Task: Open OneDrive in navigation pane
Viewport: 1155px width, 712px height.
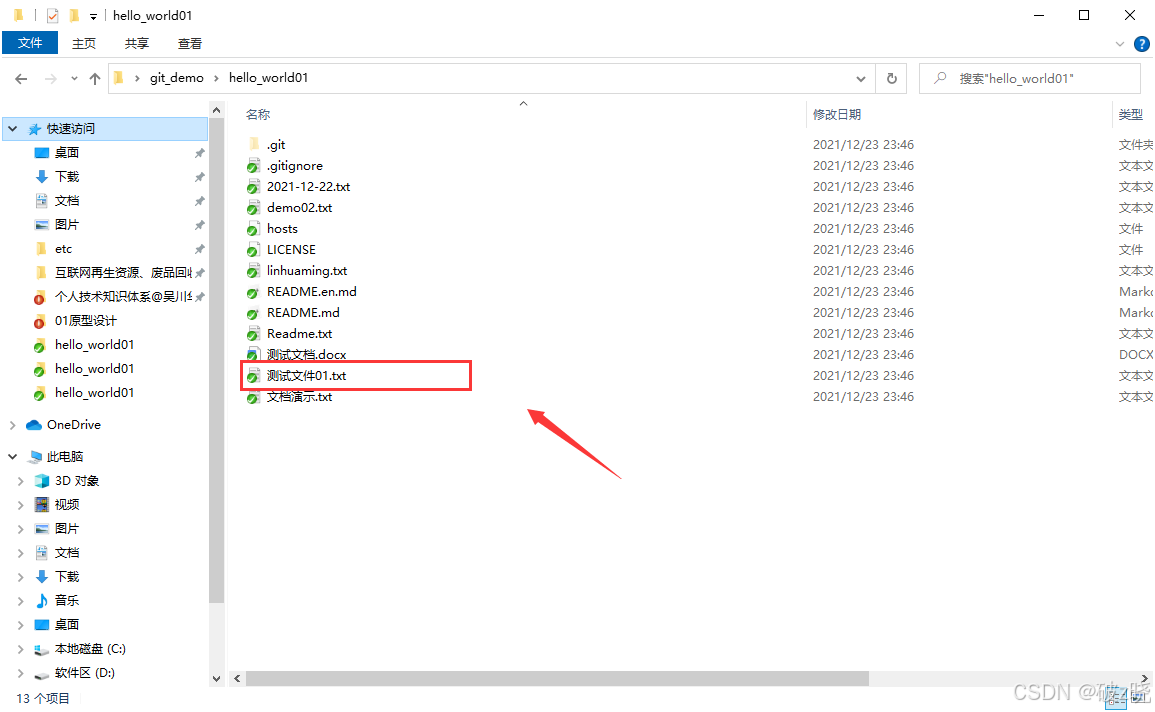Action: point(74,425)
